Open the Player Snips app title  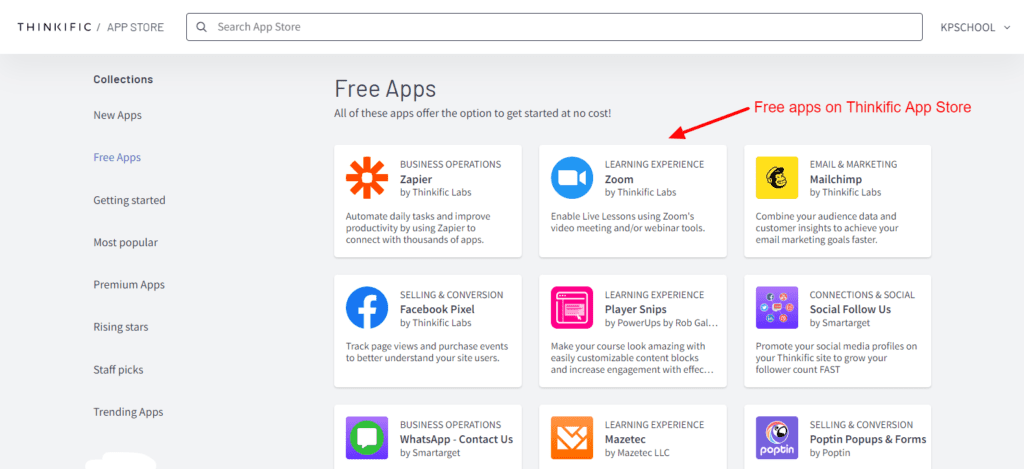coord(635,309)
